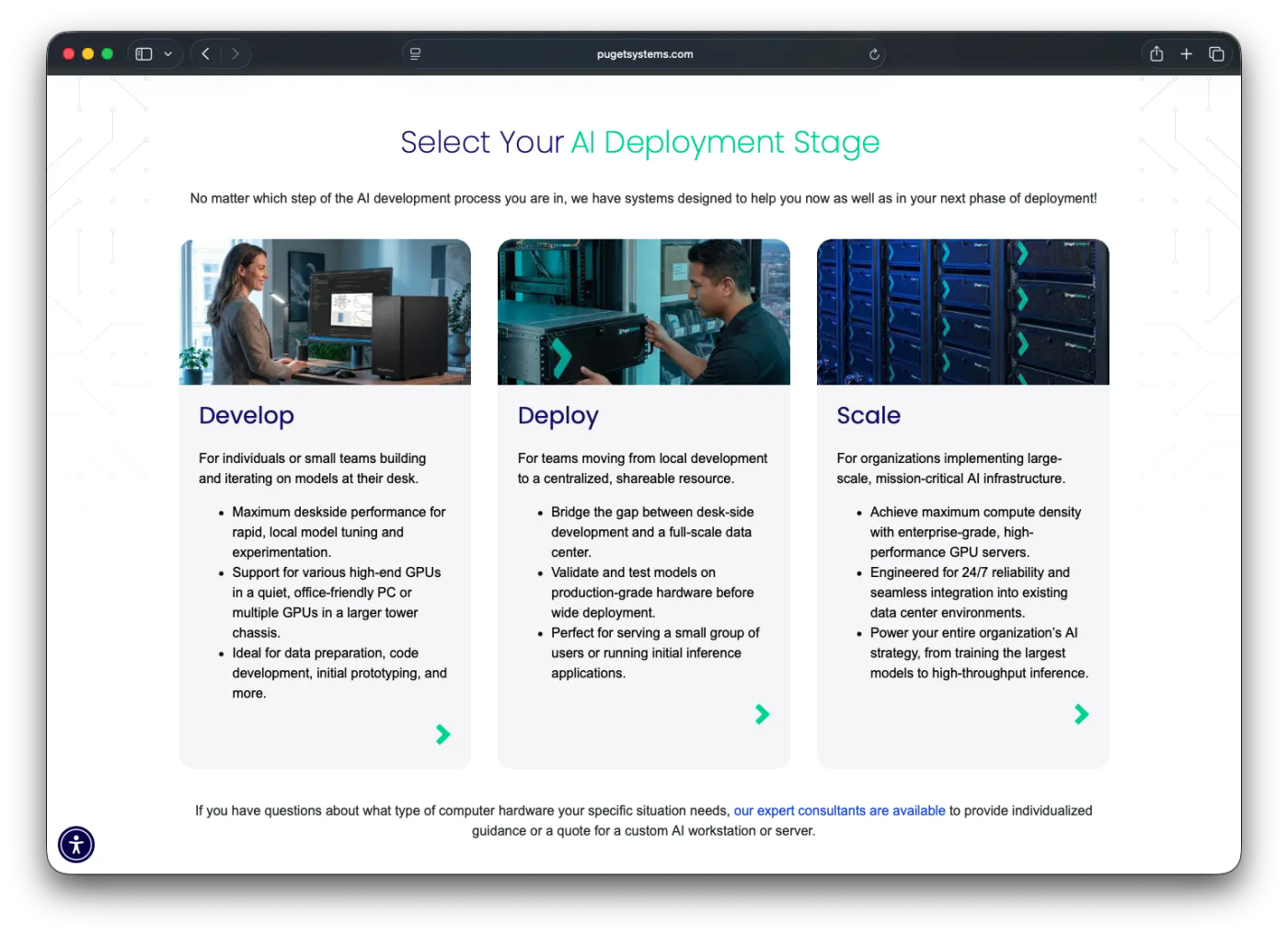The width and height of the screenshot is (1288, 936).
Task: Select the Deploy heading
Action: tap(558, 416)
